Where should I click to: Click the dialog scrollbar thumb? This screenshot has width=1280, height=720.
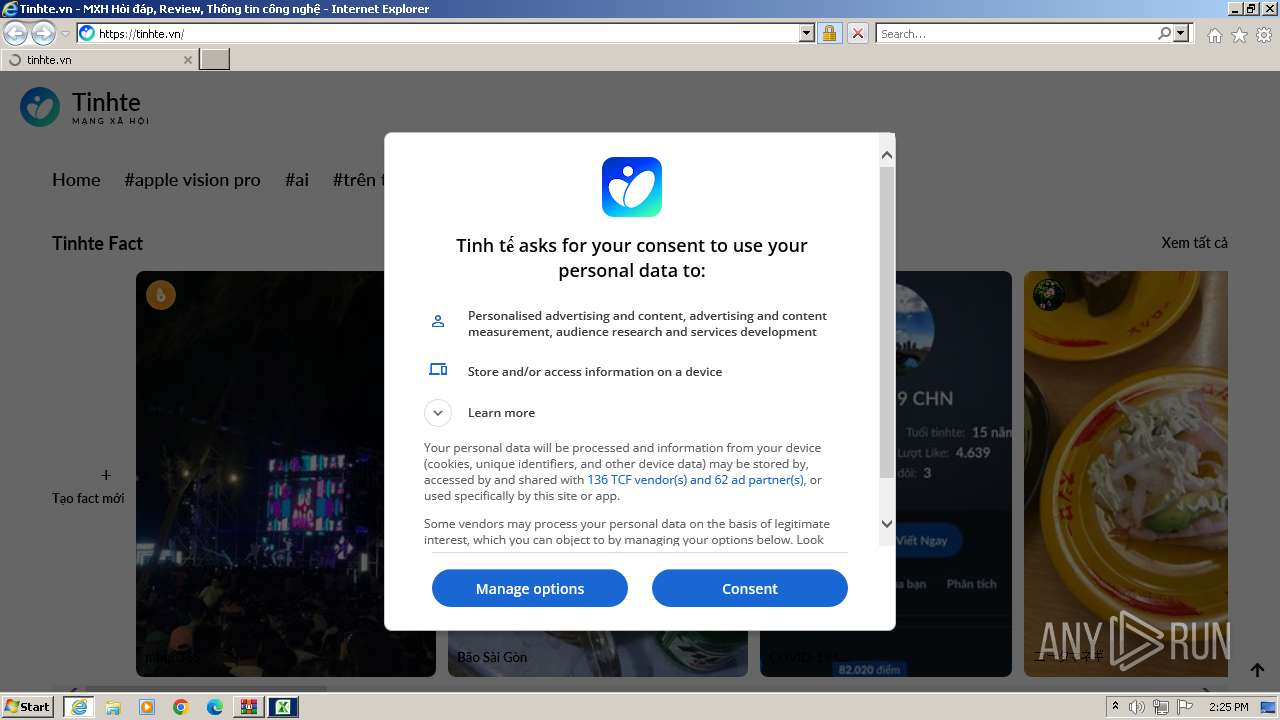pos(886,320)
